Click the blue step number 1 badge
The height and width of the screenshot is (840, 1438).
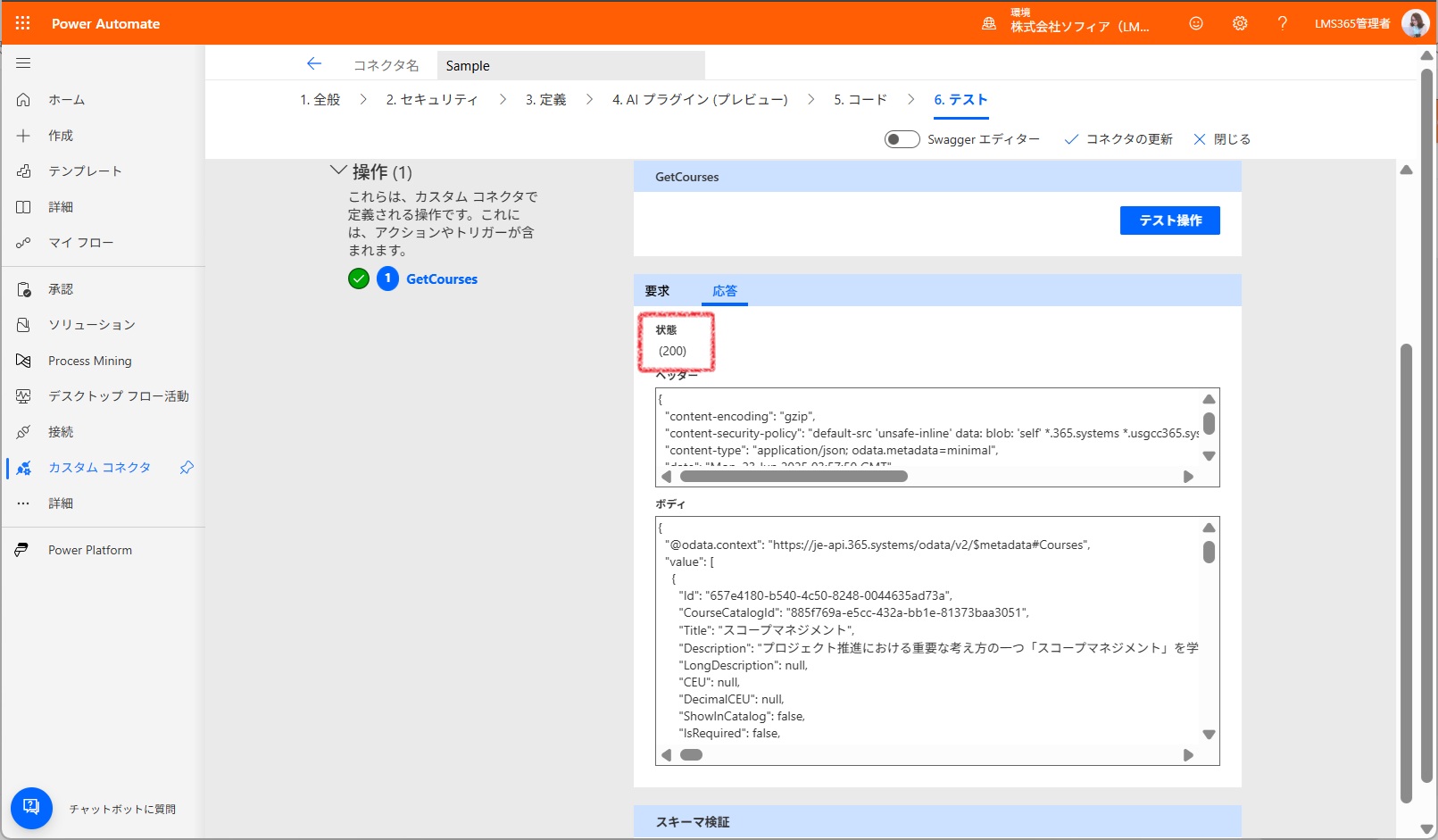(x=387, y=279)
